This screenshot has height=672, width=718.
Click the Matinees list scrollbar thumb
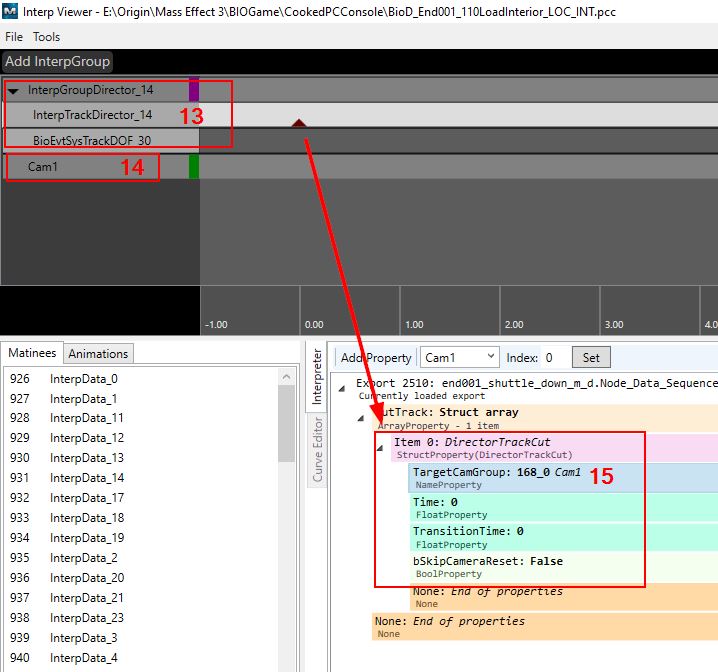(287, 423)
